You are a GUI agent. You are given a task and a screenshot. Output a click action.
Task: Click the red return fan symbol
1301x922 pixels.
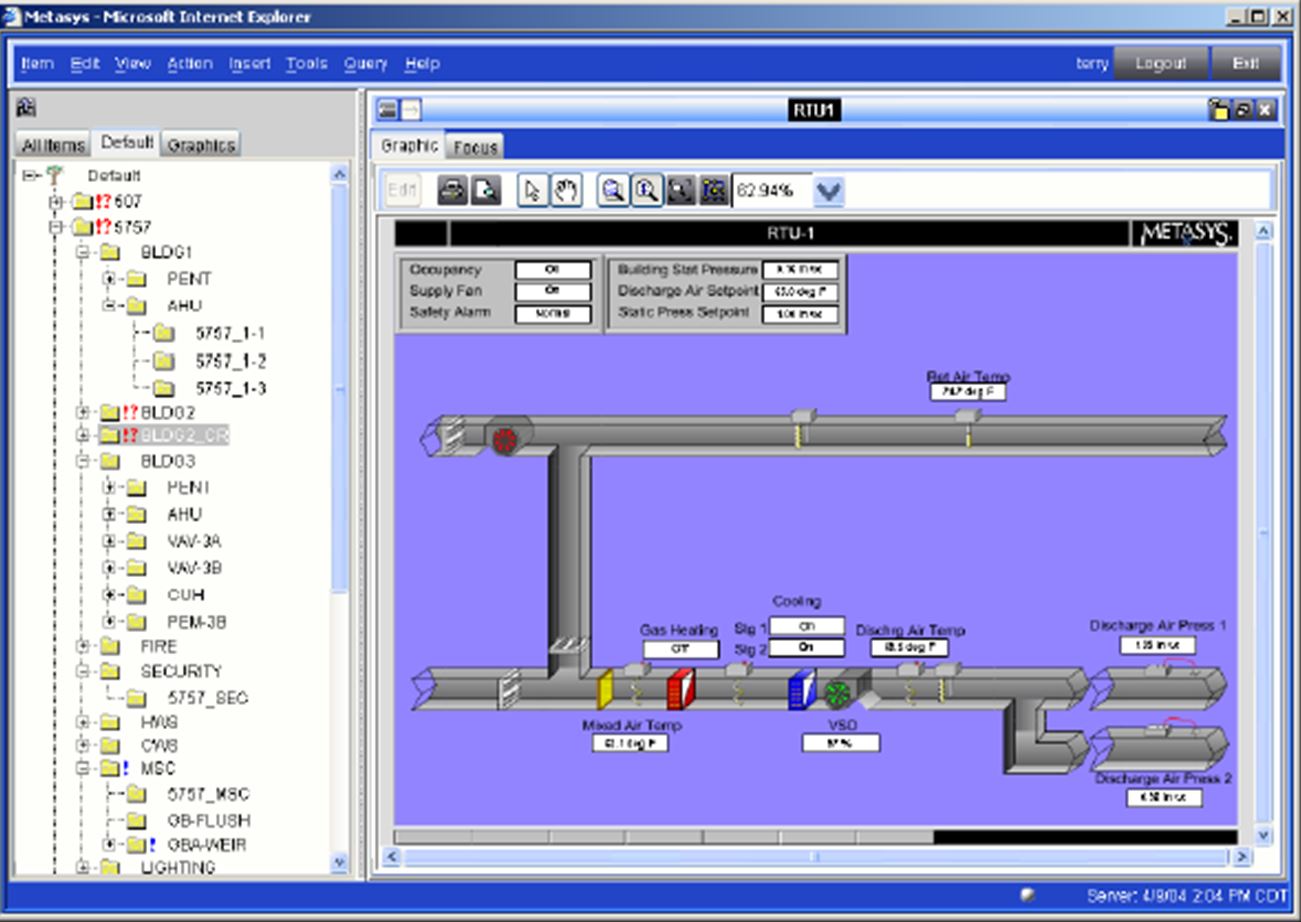coord(505,440)
